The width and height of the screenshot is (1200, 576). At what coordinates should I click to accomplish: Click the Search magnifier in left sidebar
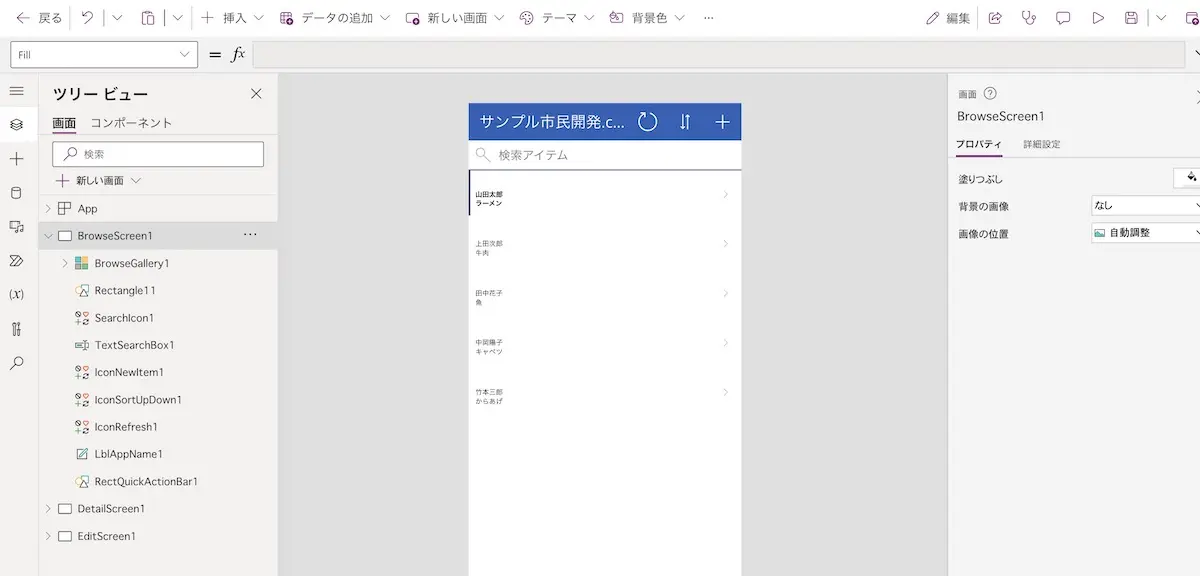(x=16, y=363)
